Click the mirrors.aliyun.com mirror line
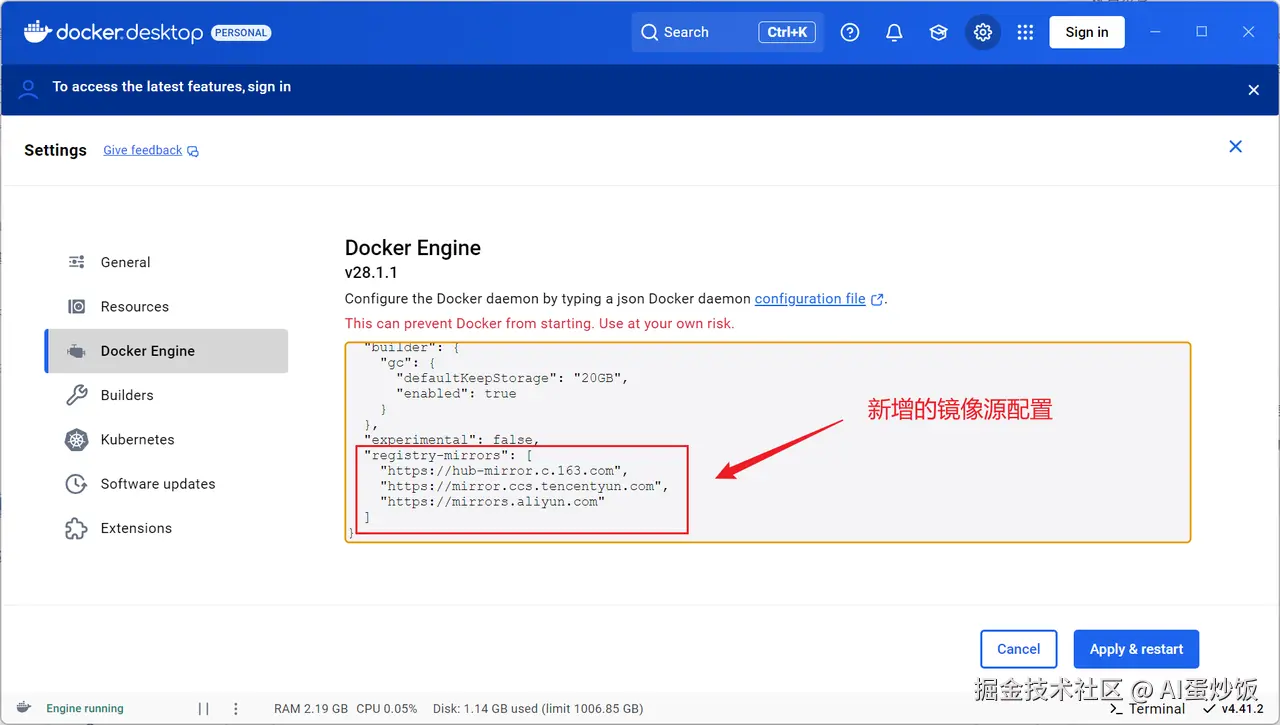 coord(492,501)
